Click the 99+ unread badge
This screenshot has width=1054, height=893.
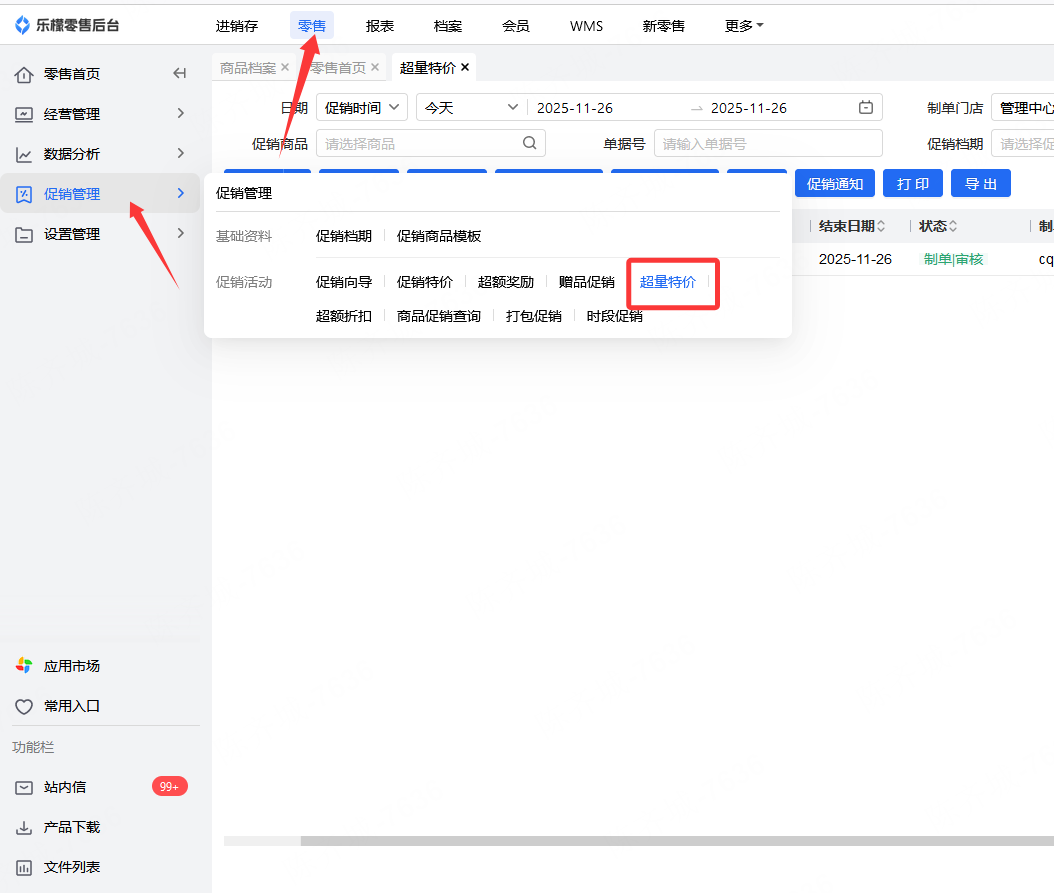(169, 787)
